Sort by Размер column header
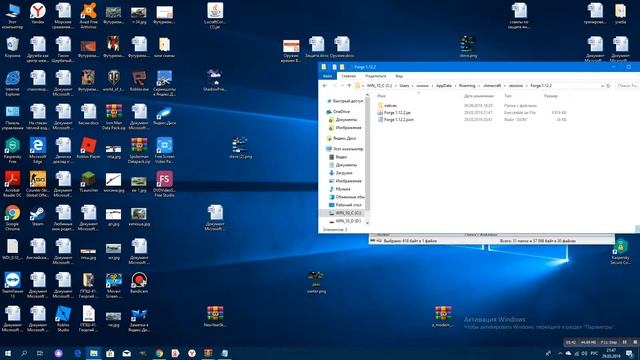Viewport: 640px width, 360px height. click(x=551, y=96)
